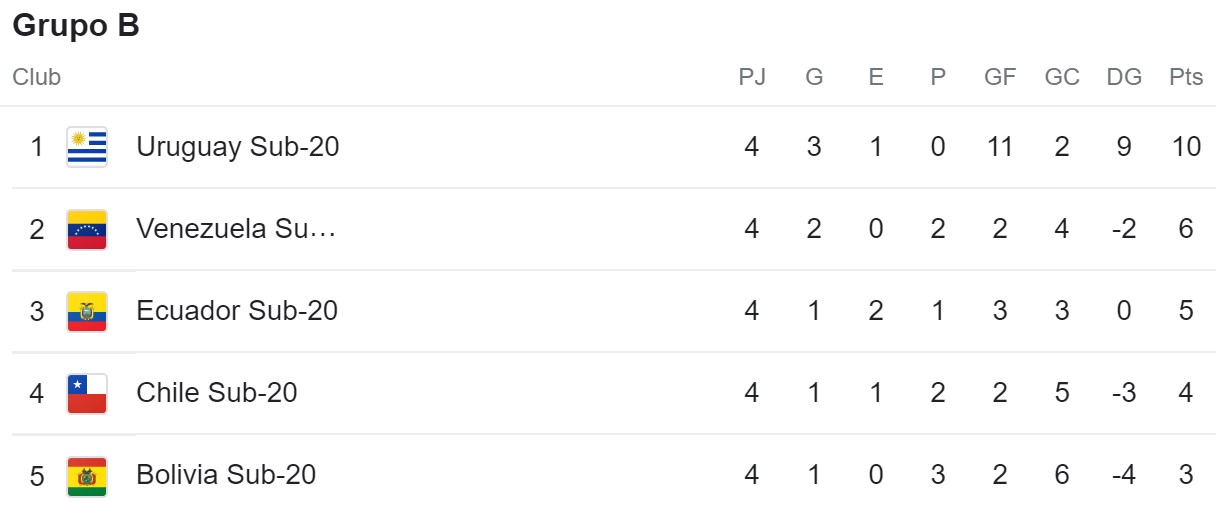Click the Chile flag icon
The image size is (1216, 529).
[x=87, y=393]
